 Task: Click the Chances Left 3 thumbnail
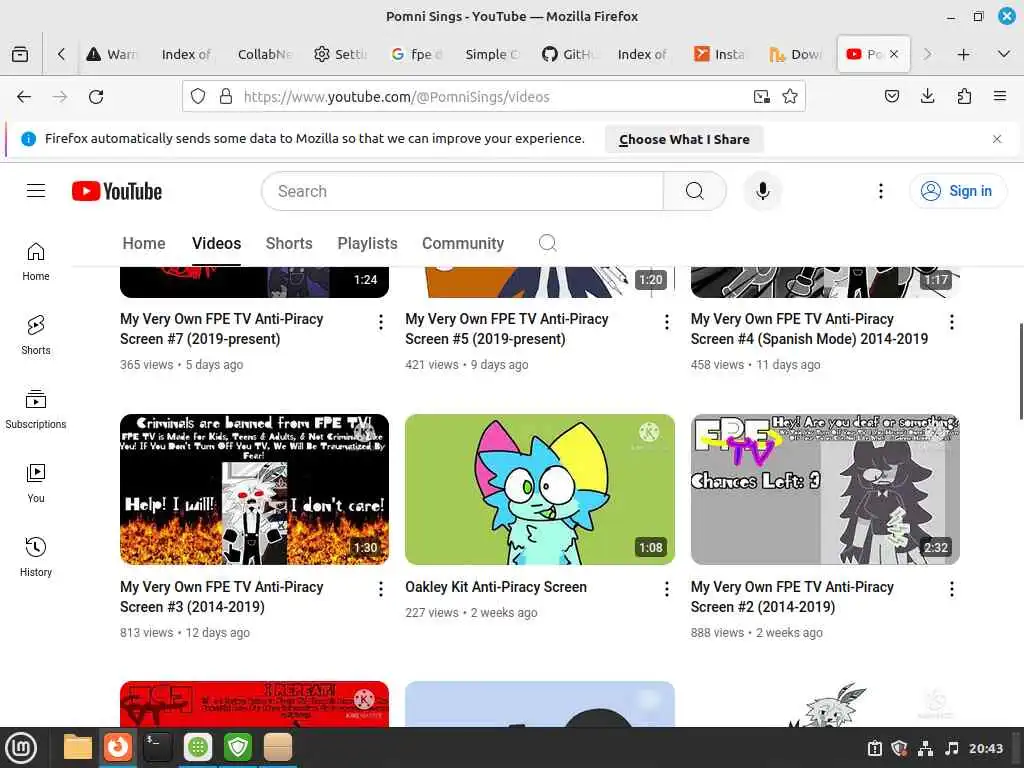(x=825, y=489)
